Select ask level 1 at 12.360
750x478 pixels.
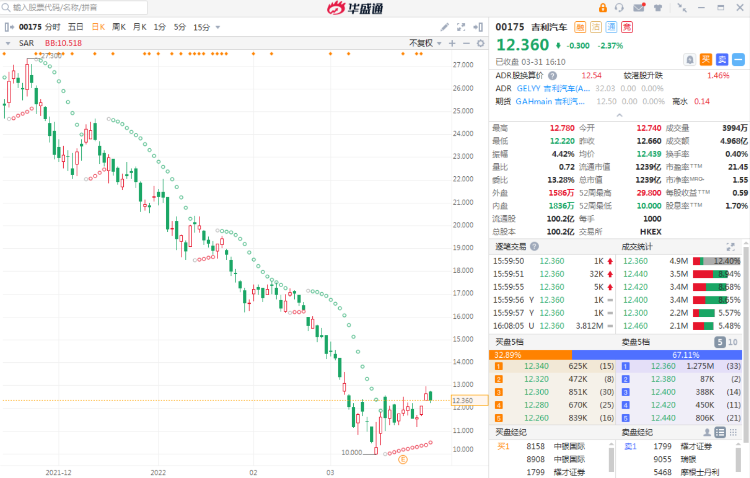tap(681, 367)
